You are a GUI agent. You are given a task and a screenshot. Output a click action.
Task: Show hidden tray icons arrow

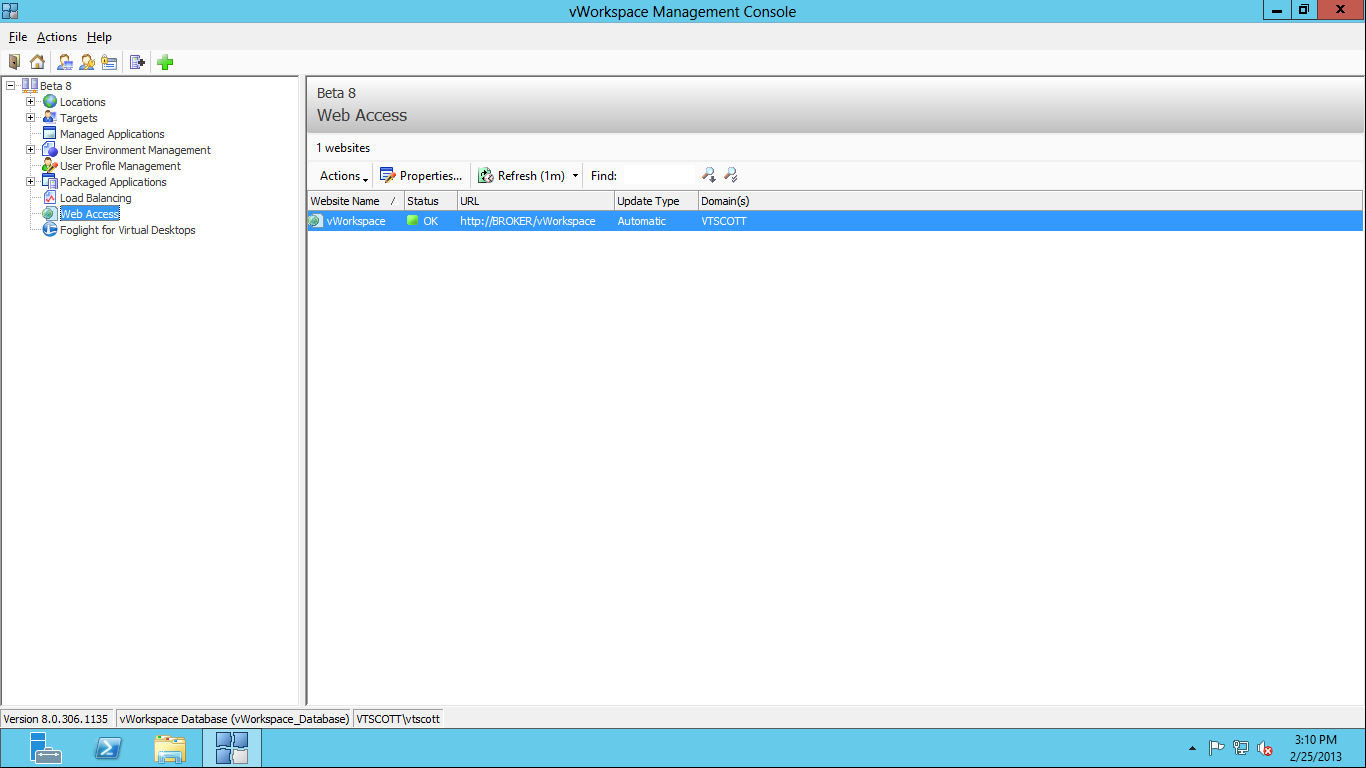(x=1192, y=748)
